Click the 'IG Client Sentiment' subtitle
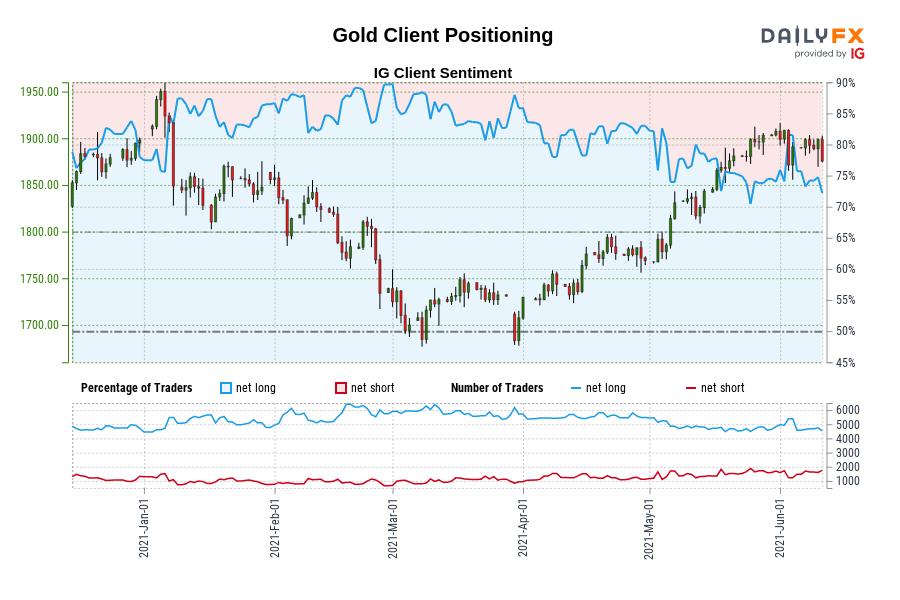Viewport: 900px width, 600px height. click(443, 73)
